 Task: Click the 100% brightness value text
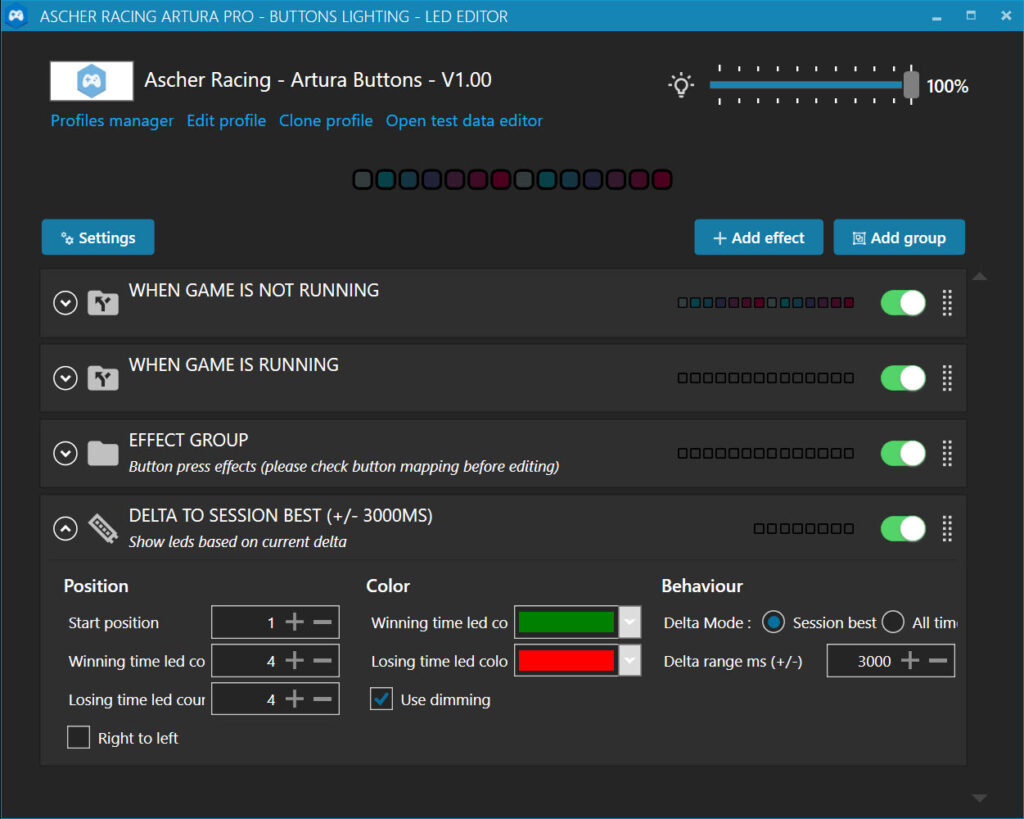947,86
